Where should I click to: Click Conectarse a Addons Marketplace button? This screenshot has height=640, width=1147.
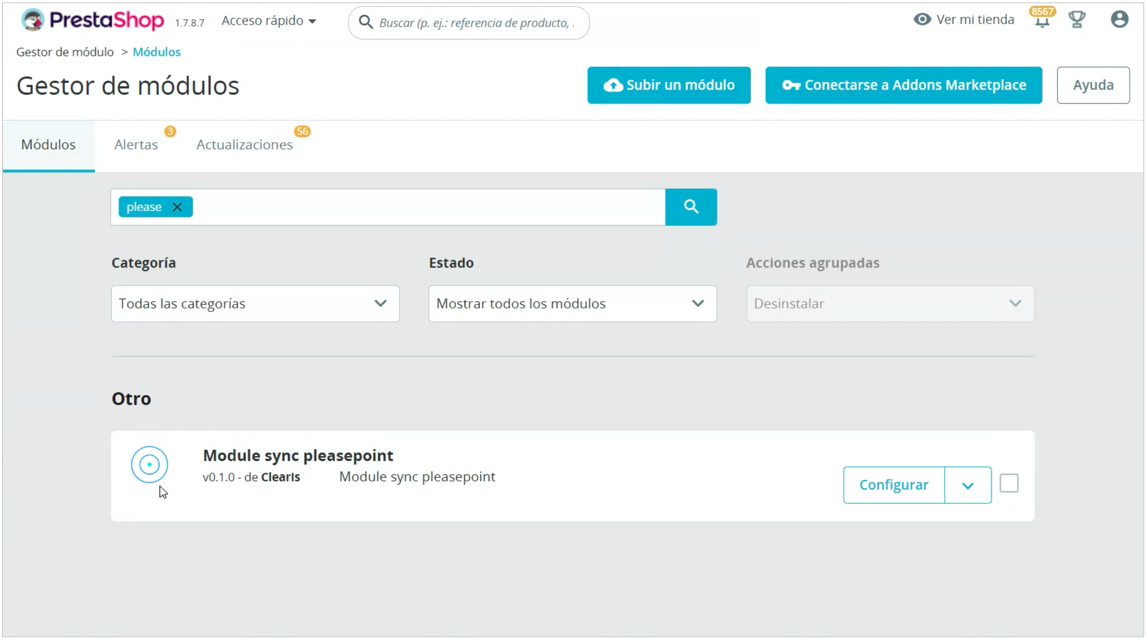(x=903, y=85)
